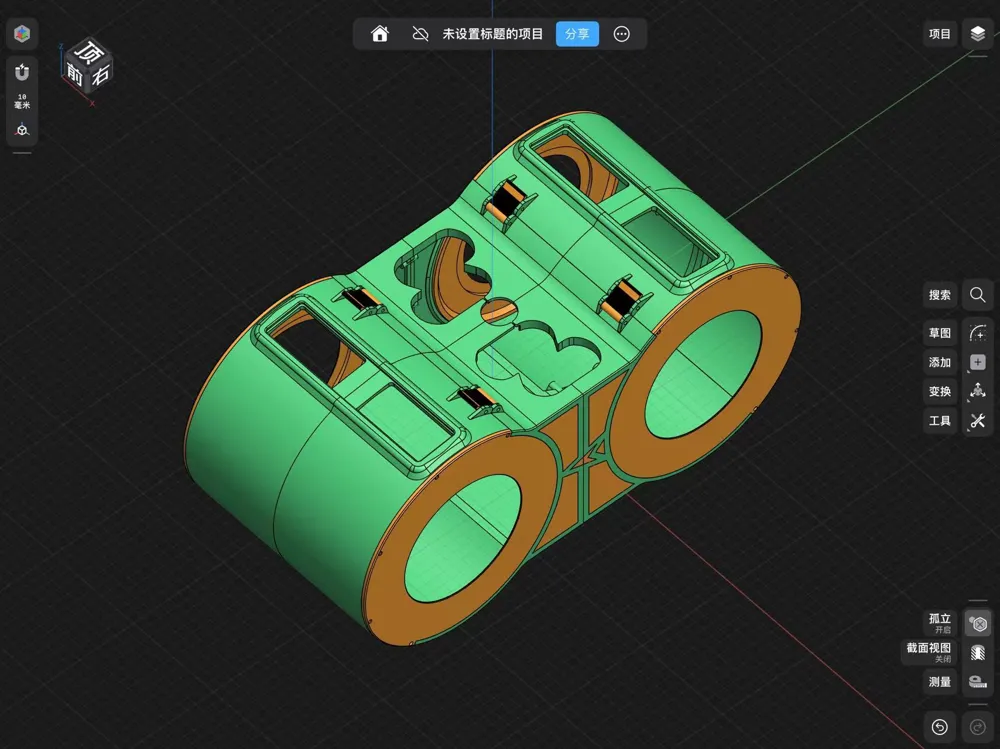Open the Add (添加) plus icon
This screenshot has height=749, width=1000.
click(977, 362)
